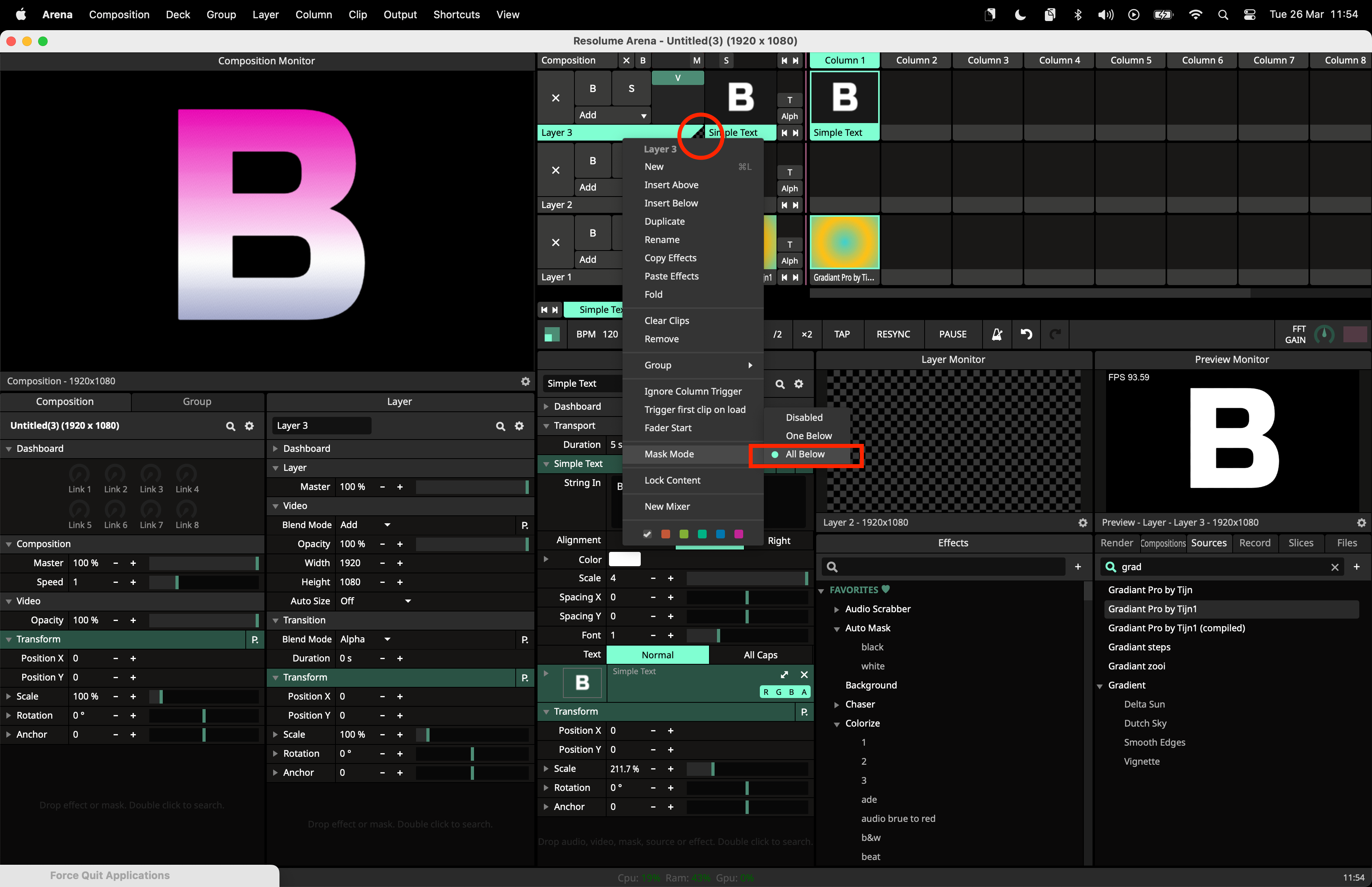
Task: Click the metronome icon in transport bar
Action: (x=997, y=334)
